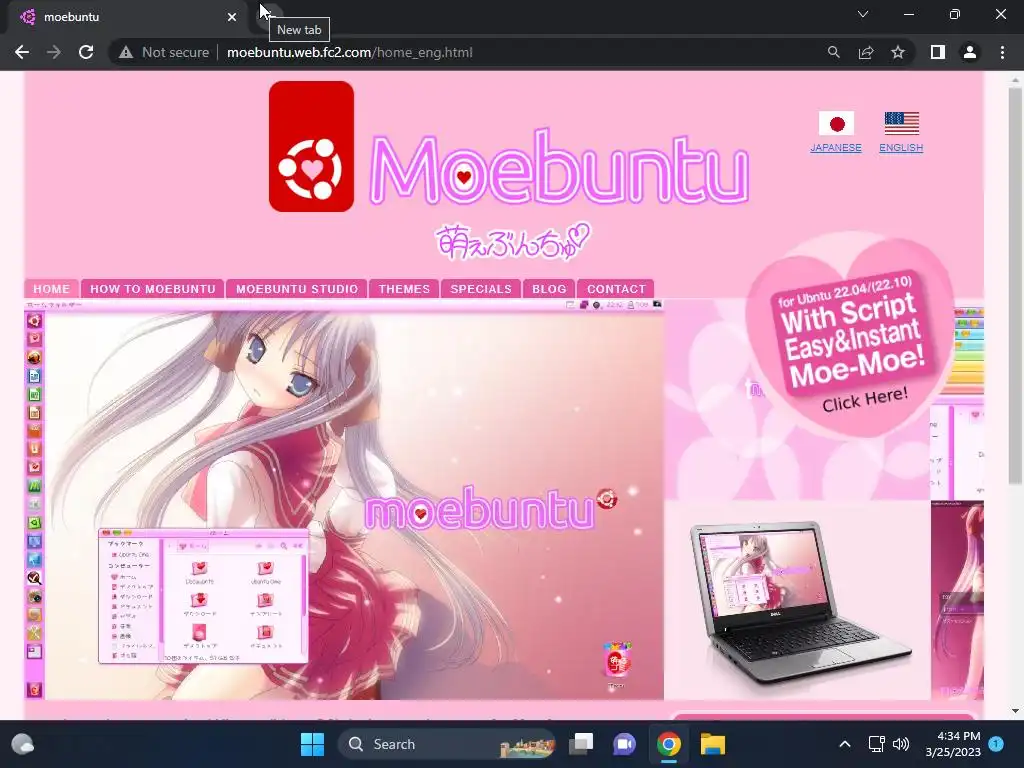
Task: Open the weather widget icon on taskbar
Action: [22, 744]
